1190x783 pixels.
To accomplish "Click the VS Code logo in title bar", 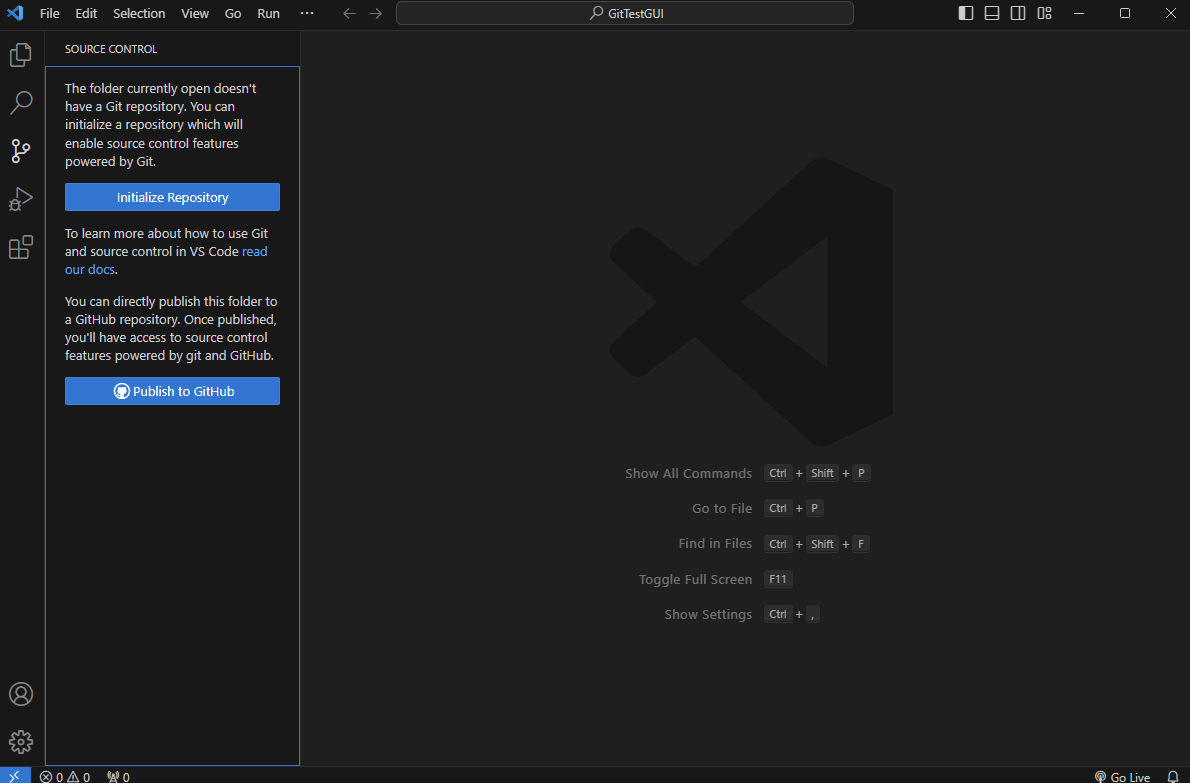I will tap(15, 13).
